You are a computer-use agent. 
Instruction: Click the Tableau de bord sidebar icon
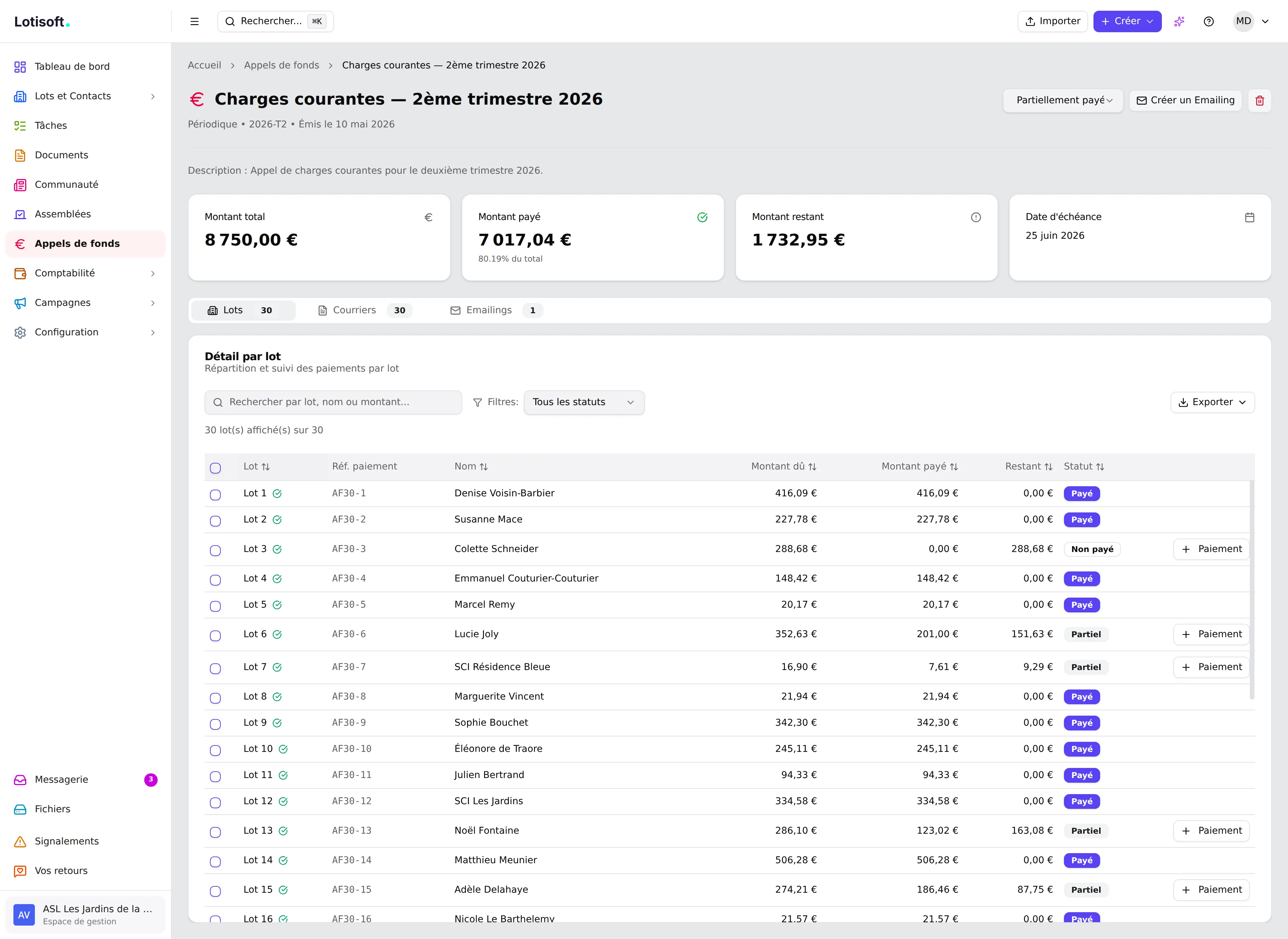click(x=20, y=67)
